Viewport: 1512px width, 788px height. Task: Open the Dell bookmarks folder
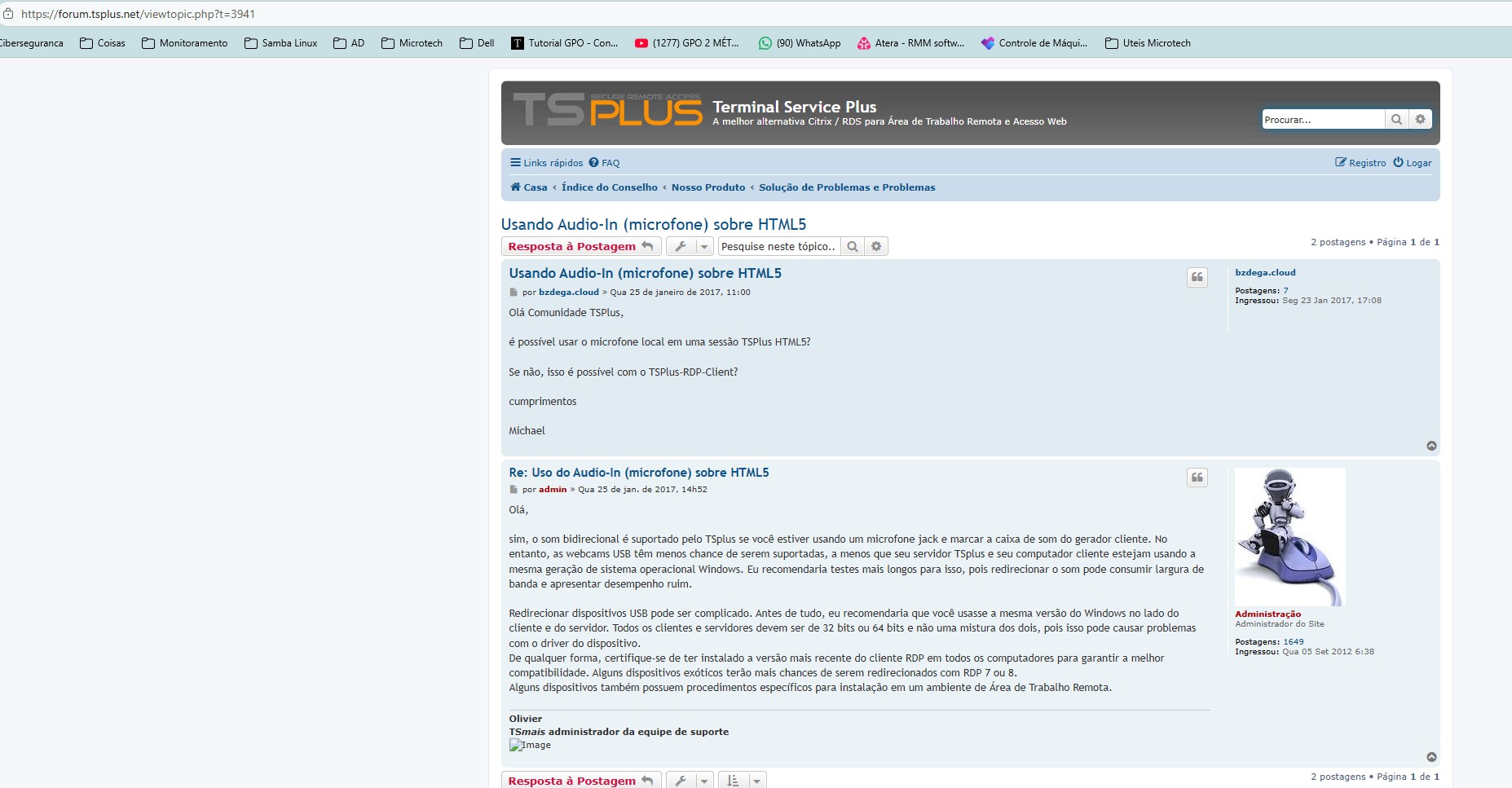pos(478,43)
